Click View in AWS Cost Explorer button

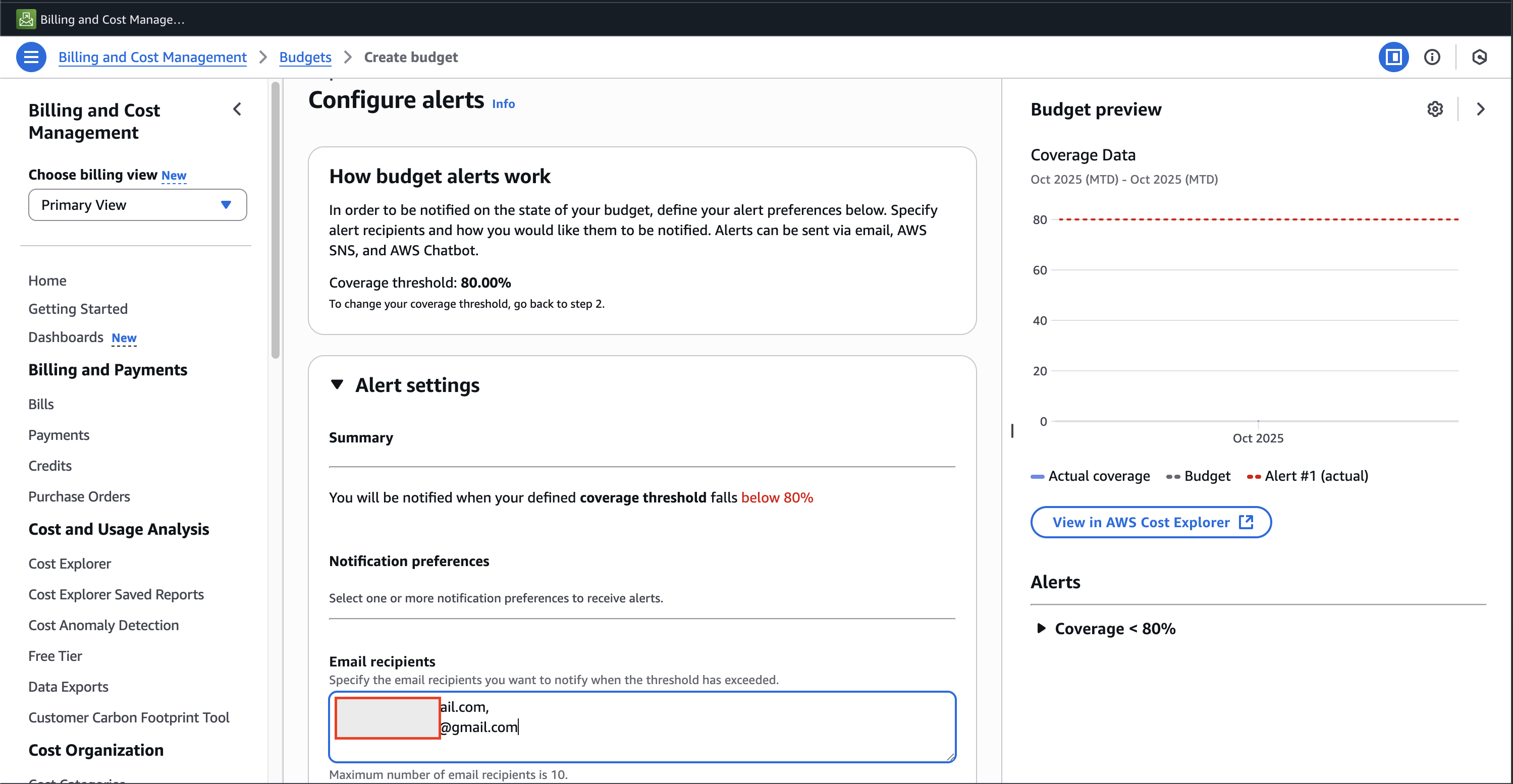coord(1150,522)
